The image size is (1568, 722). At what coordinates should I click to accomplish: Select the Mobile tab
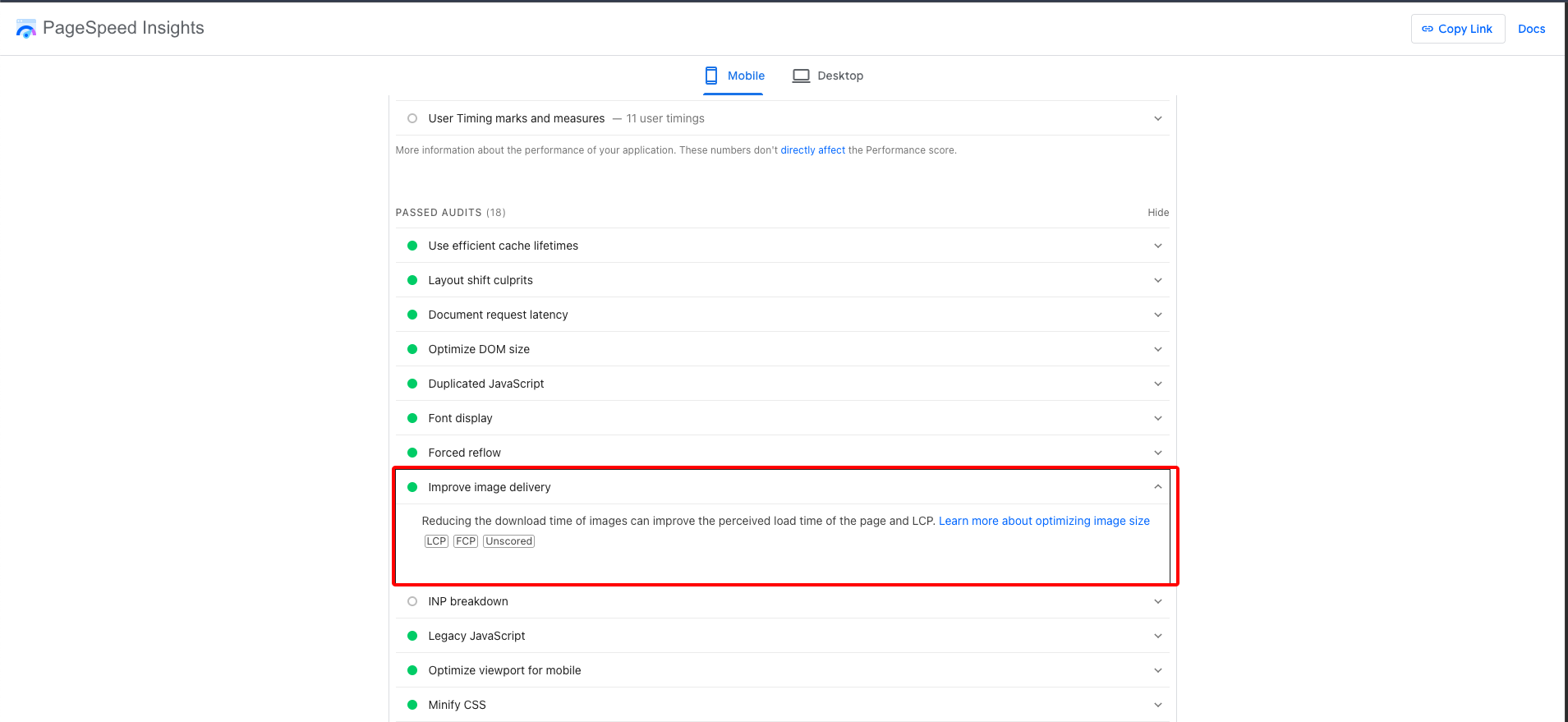click(x=734, y=76)
